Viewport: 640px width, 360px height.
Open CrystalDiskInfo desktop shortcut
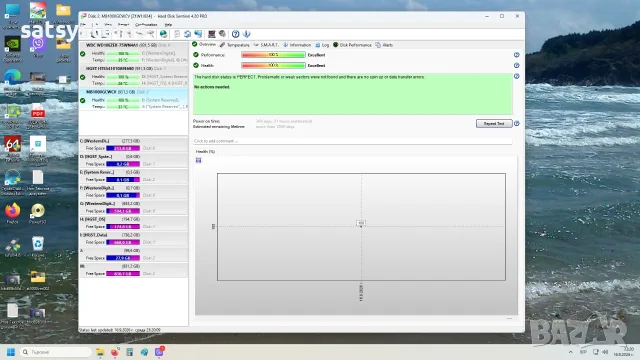pos(12,182)
